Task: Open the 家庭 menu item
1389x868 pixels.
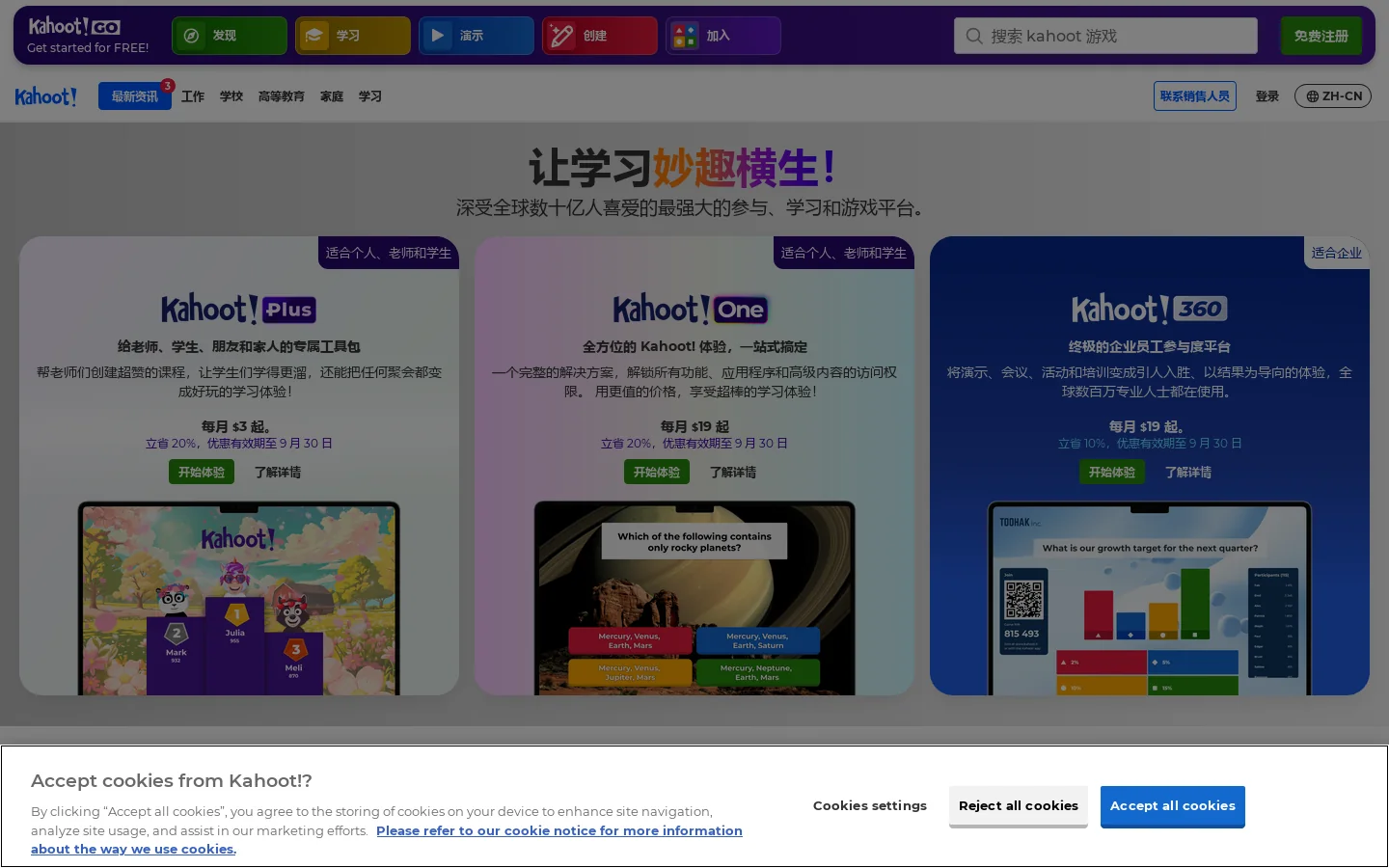Action: [x=332, y=96]
